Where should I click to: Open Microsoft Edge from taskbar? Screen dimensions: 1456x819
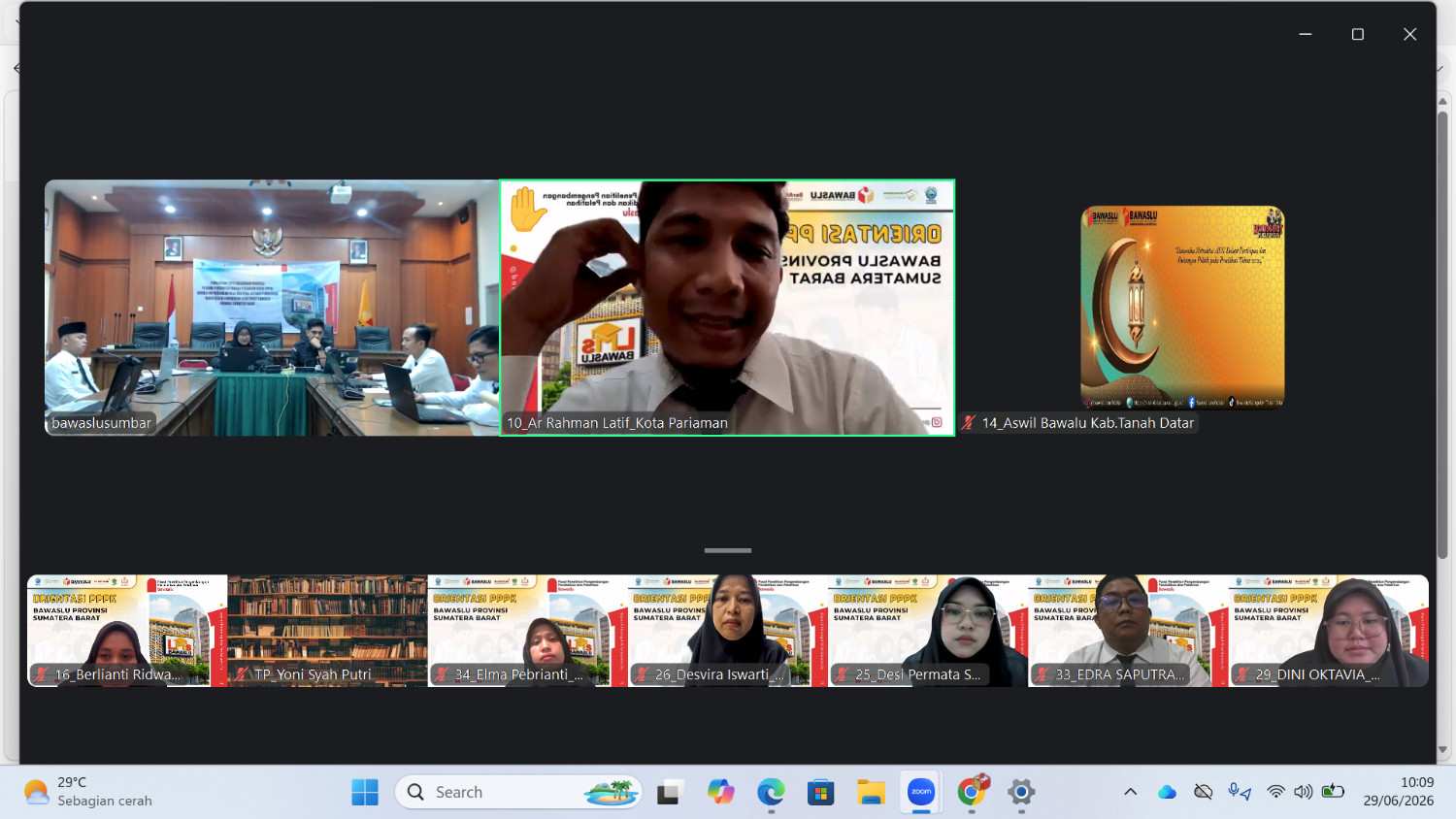(771, 793)
